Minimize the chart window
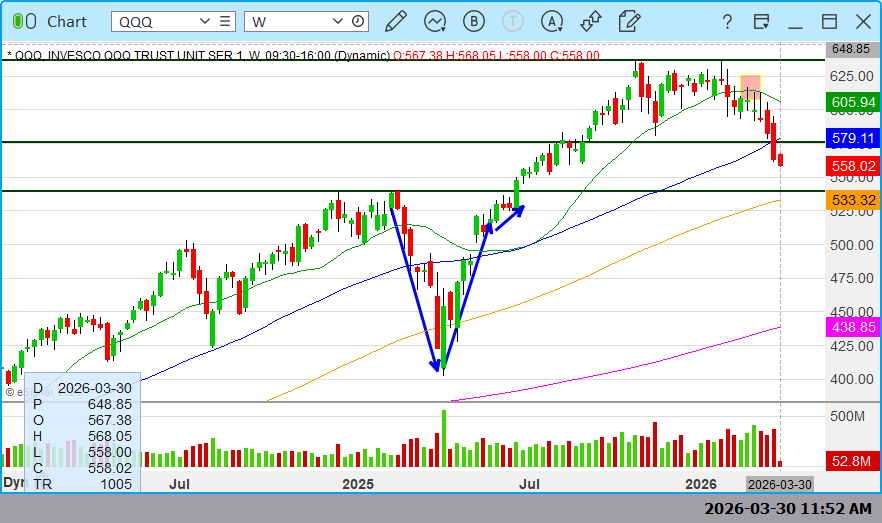The height and width of the screenshot is (523, 882). pyautogui.click(x=795, y=26)
